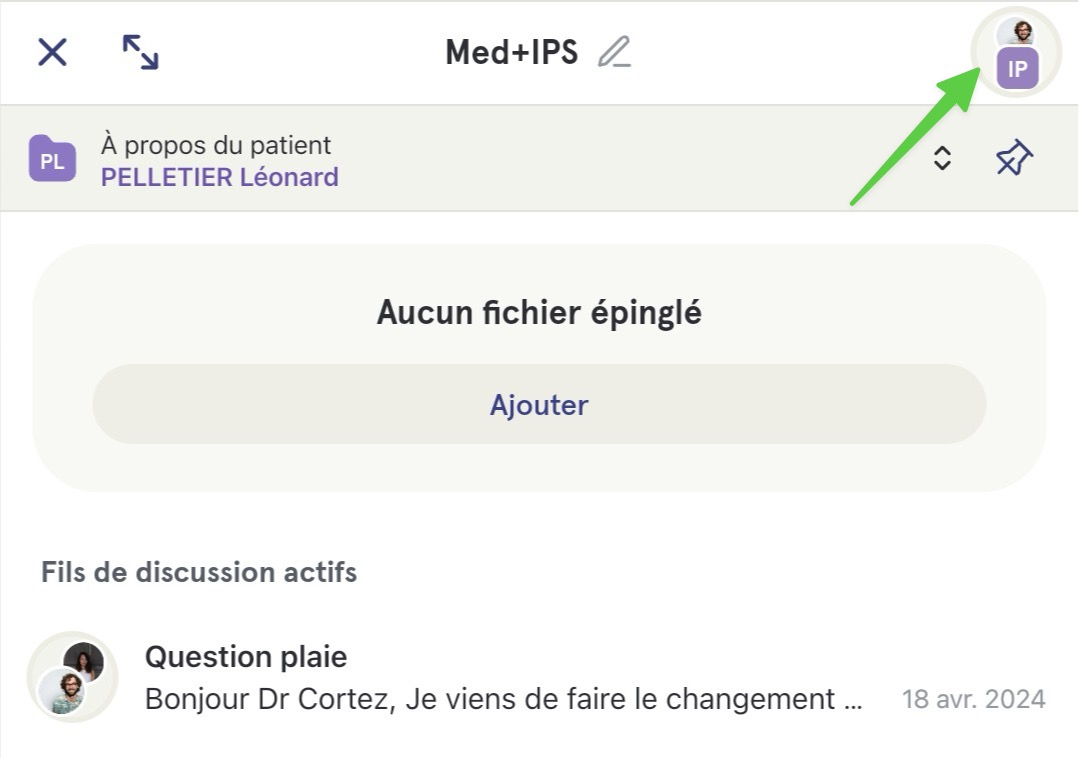Toggle the pinned files pin icon
This screenshot has width=1079, height=758.
point(1014,158)
